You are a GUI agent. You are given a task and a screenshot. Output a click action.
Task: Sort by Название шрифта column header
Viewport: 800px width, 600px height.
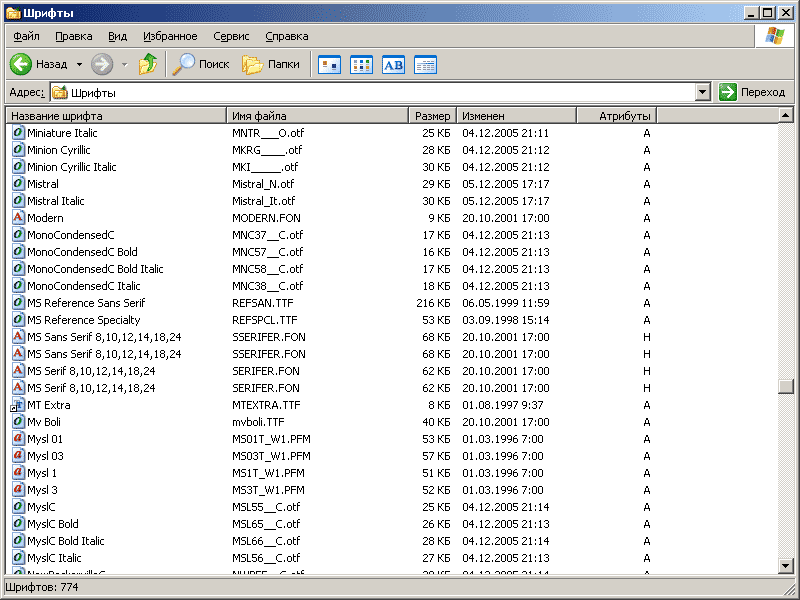pyautogui.click(x=116, y=116)
